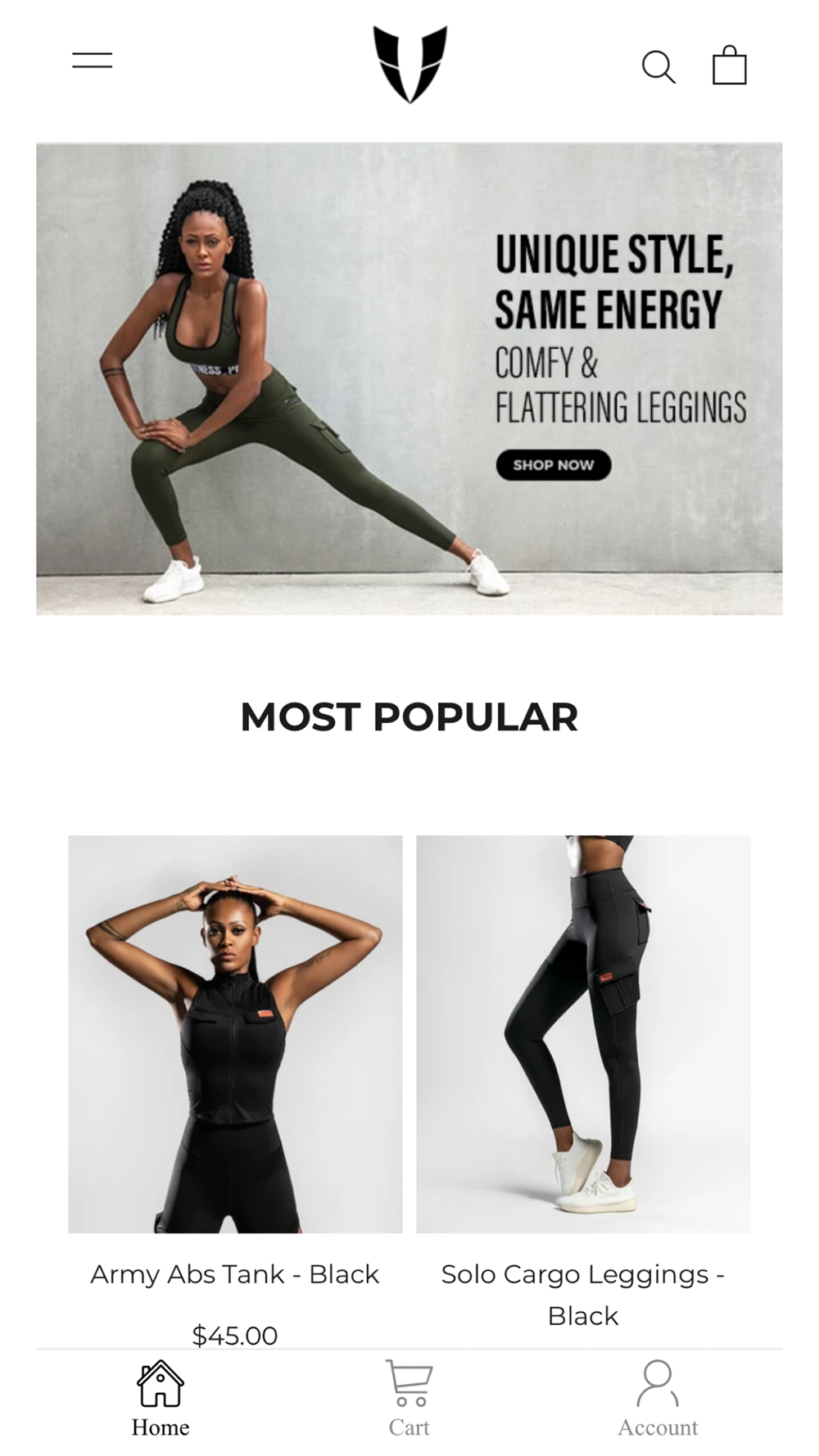This screenshot has height=1456, width=819.
Task: Tap the Home house icon
Action: (161, 1383)
